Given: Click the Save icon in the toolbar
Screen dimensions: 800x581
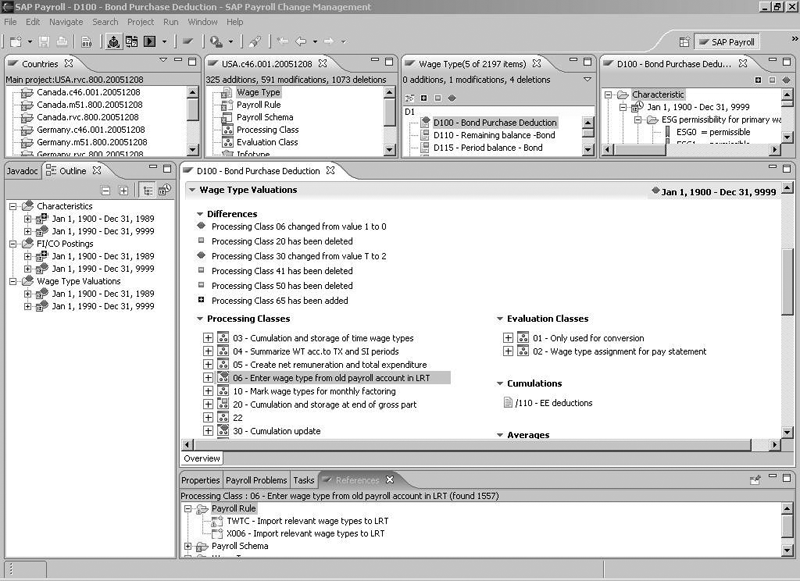Looking at the screenshot, I should [x=43, y=42].
